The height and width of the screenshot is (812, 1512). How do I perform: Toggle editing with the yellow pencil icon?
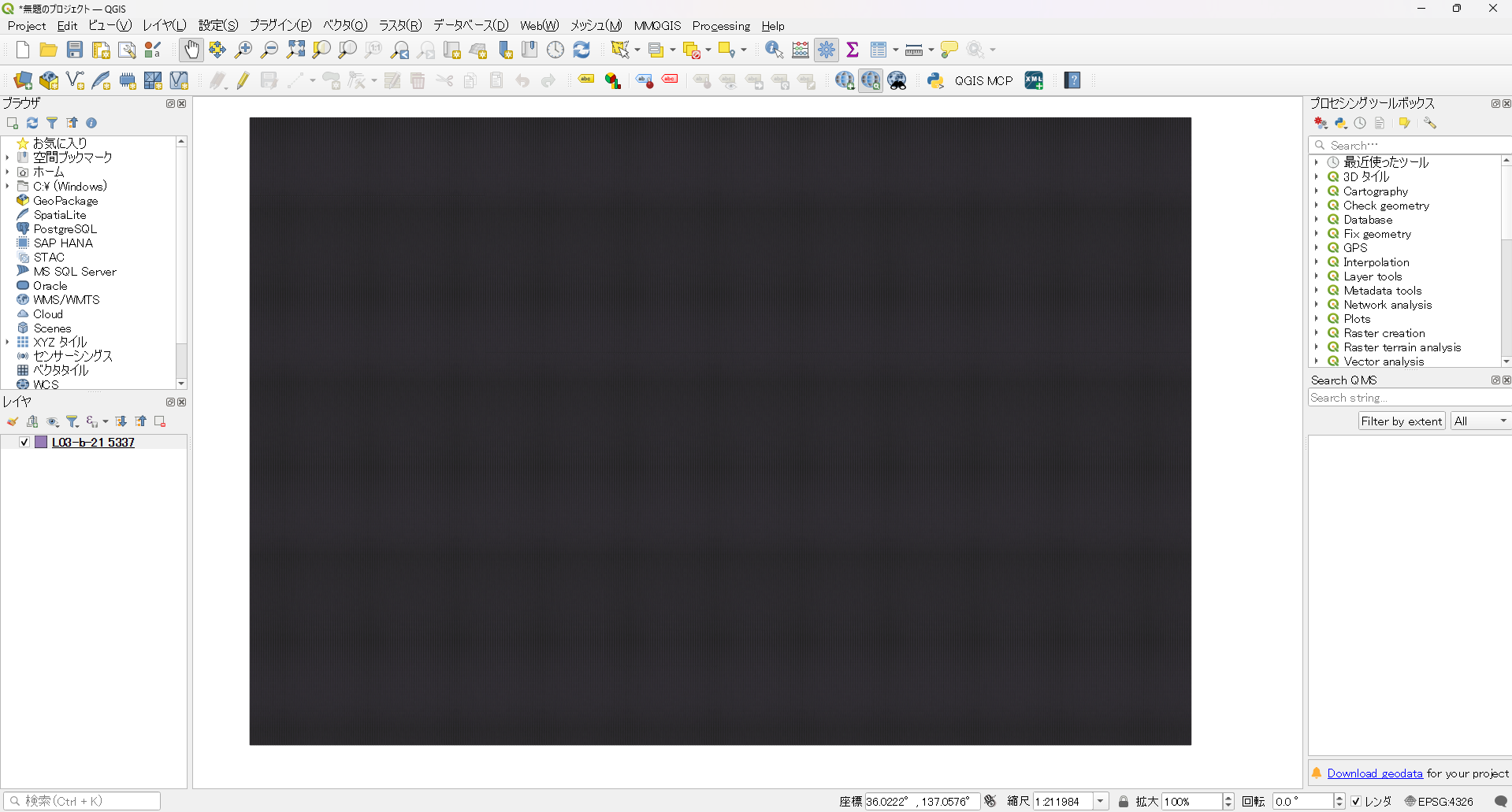(243, 80)
